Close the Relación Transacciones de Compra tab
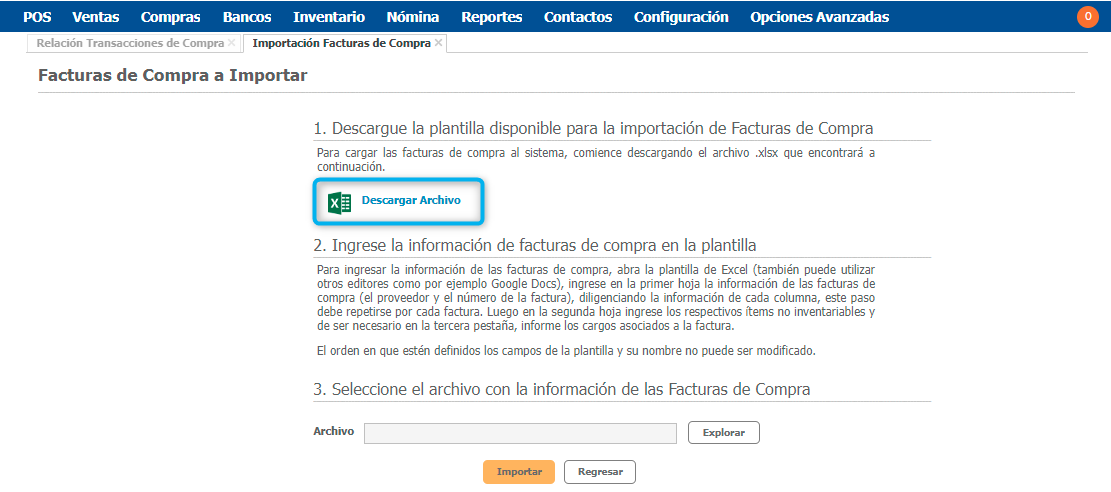Image resolution: width=1111 pixels, height=492 pixels. [232, 43]
